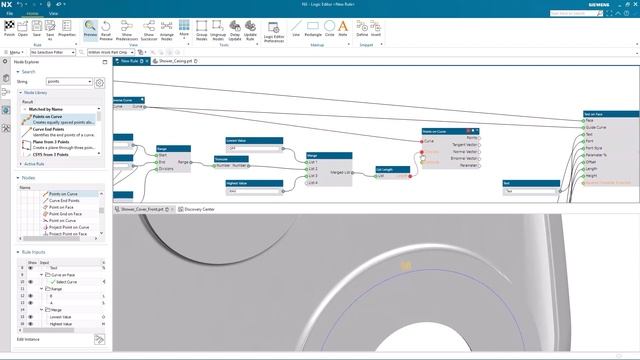The height and width of the screenshot is (360, 640).
Task: Switch to the Home ribbon tab
Action: point(32,13)
